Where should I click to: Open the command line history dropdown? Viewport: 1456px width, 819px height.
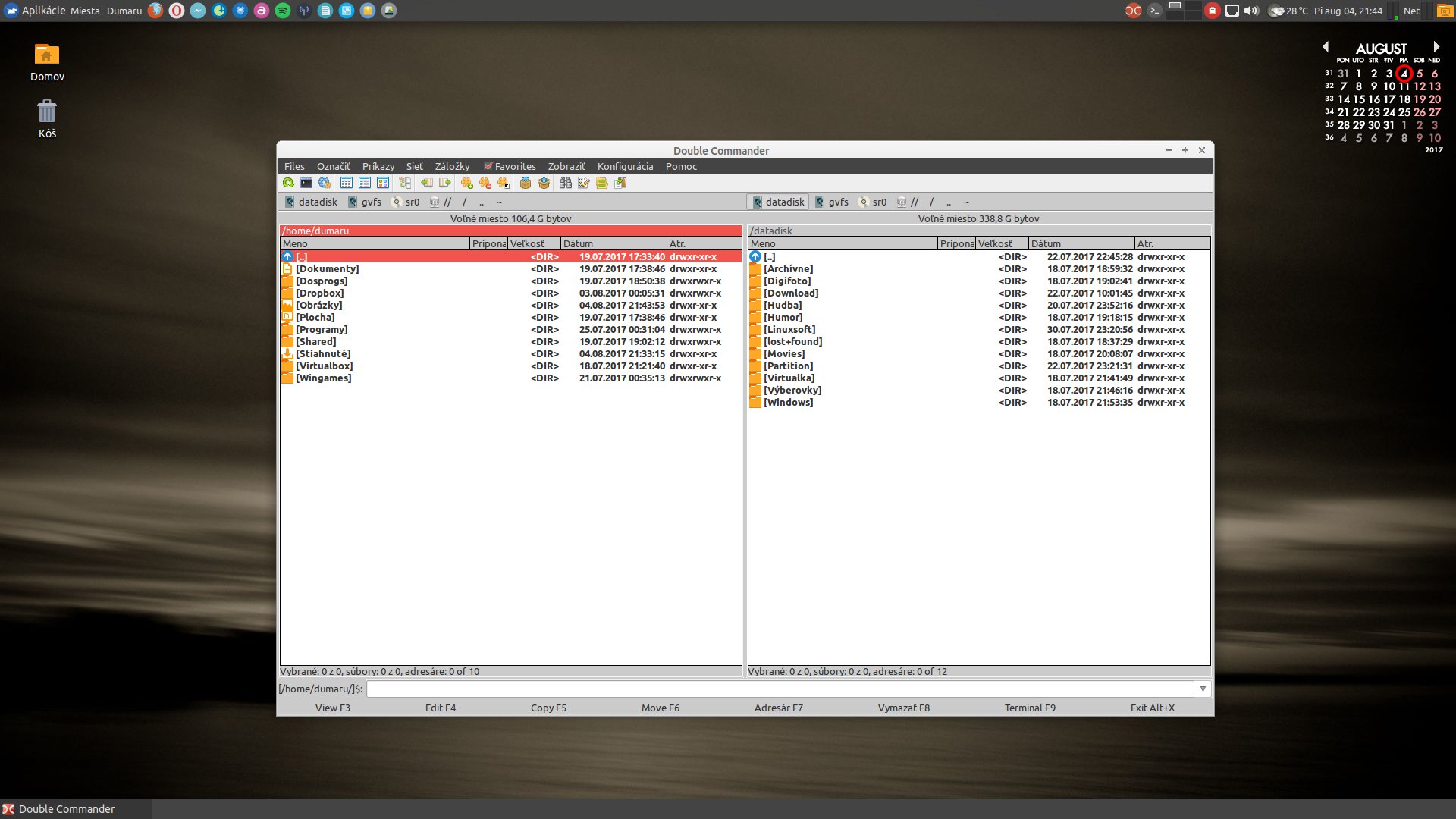click(x=1203, y=689)
